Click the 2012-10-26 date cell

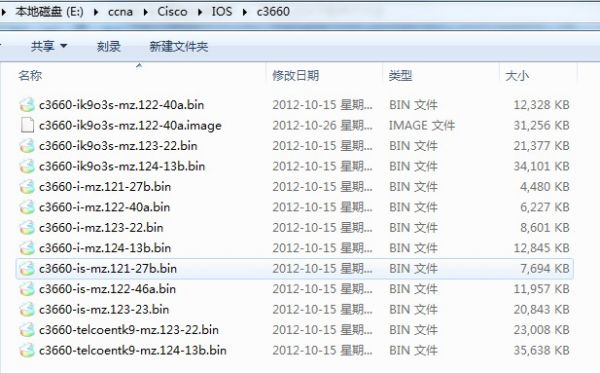pyautogui.click(x=322, y=125)
